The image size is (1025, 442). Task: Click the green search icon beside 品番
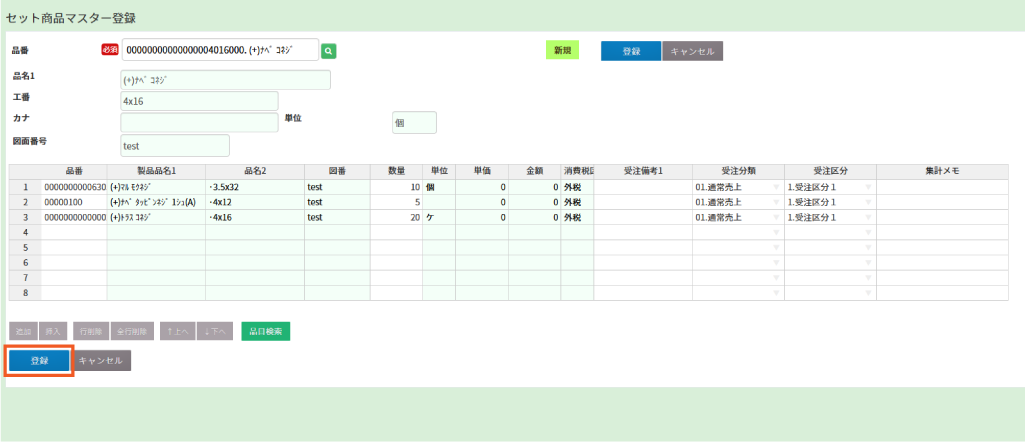329,50
